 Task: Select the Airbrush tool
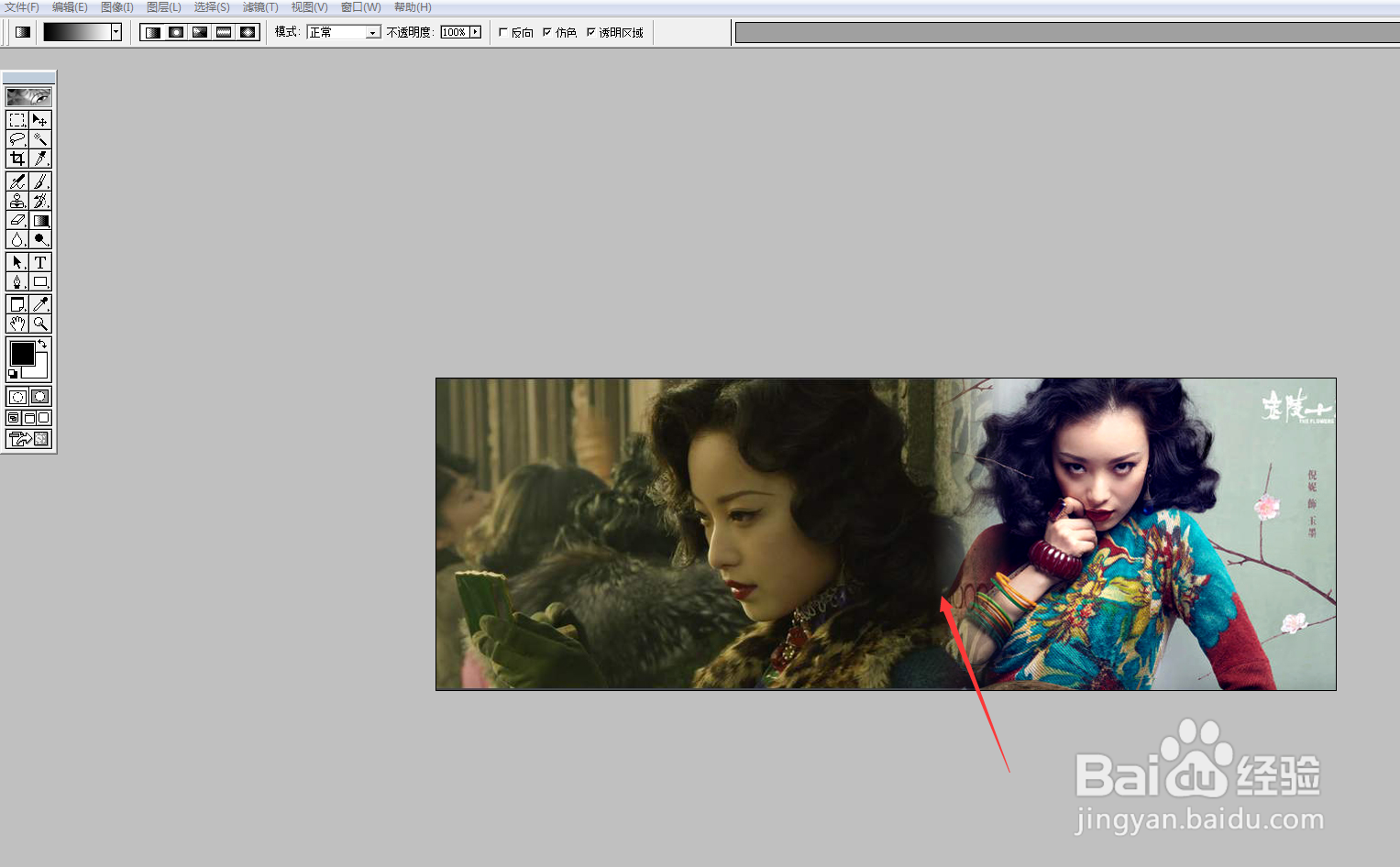click(17, 181)
